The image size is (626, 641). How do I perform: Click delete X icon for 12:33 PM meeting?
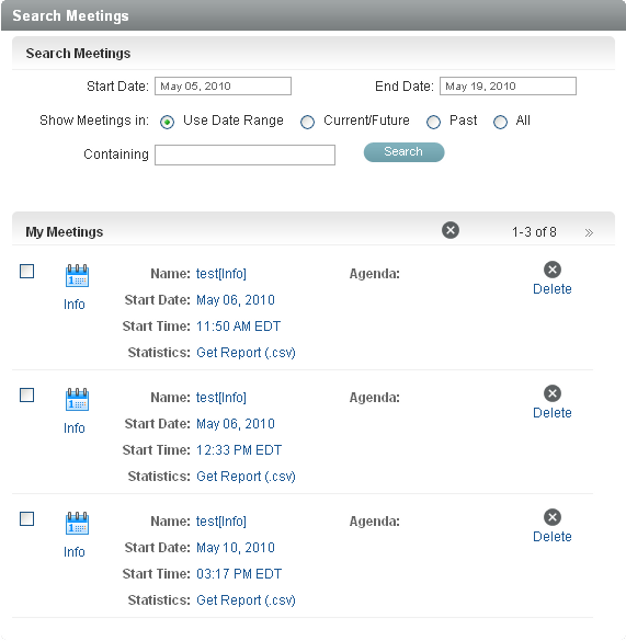click(x=552, y=393)
